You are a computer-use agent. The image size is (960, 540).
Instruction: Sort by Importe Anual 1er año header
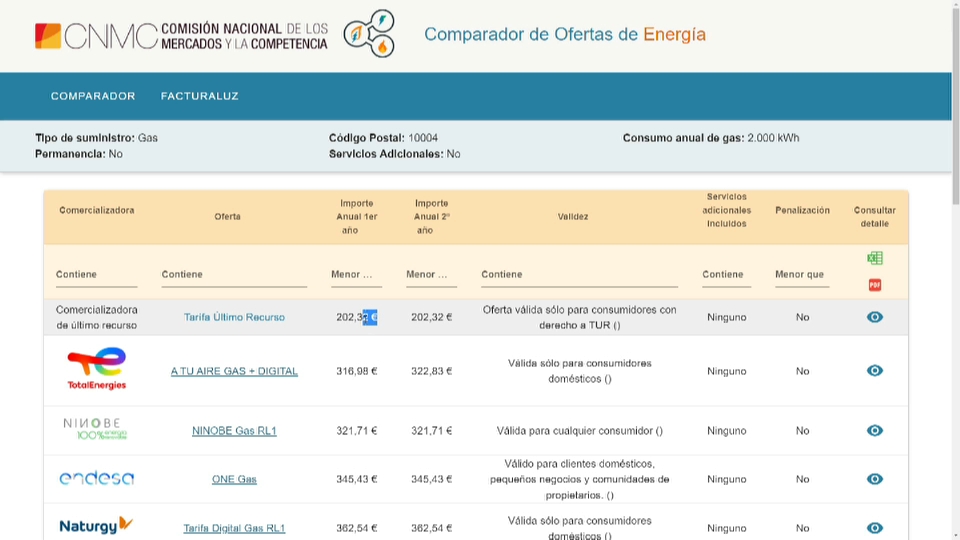[x=356, y=217]
